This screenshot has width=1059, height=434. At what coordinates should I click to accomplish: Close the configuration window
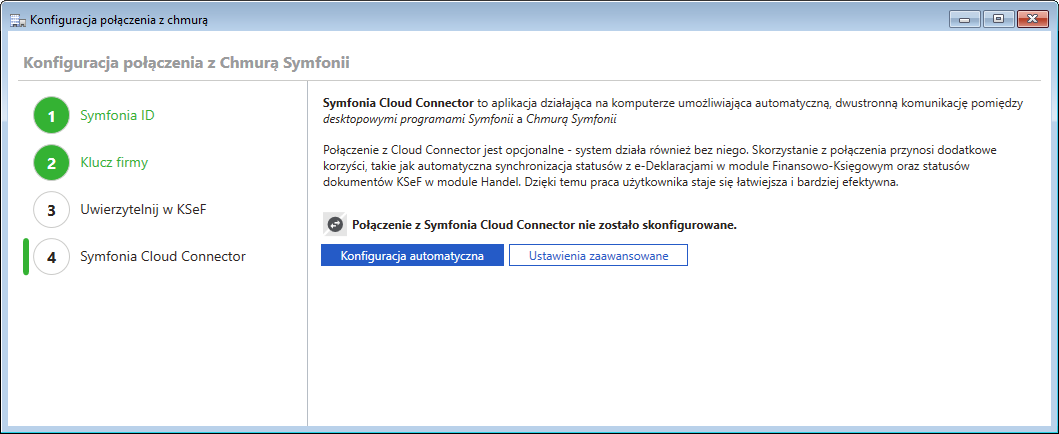pyautogui.click(x=1032, y=20)
